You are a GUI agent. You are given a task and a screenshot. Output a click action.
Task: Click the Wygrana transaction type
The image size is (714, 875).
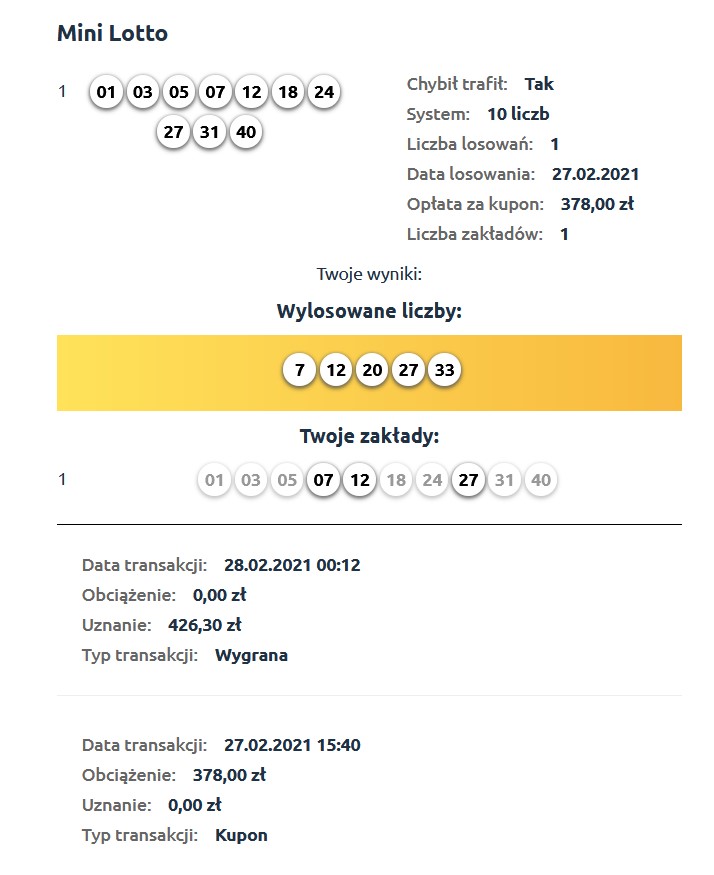pyautogui.click(x=251, y=655)
